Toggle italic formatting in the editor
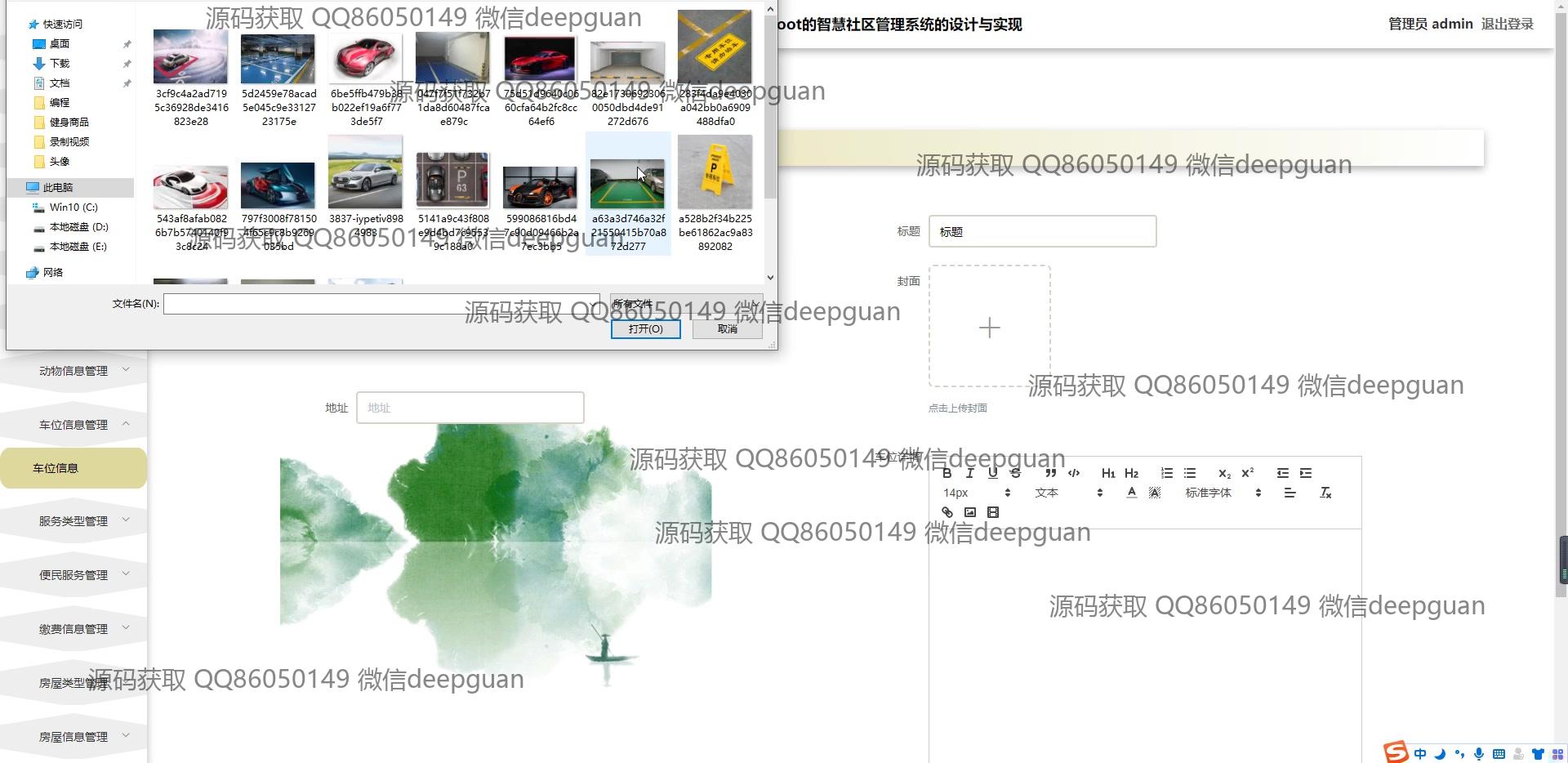Viewport: 1568px width, 763px height. (x=969, y=473)
